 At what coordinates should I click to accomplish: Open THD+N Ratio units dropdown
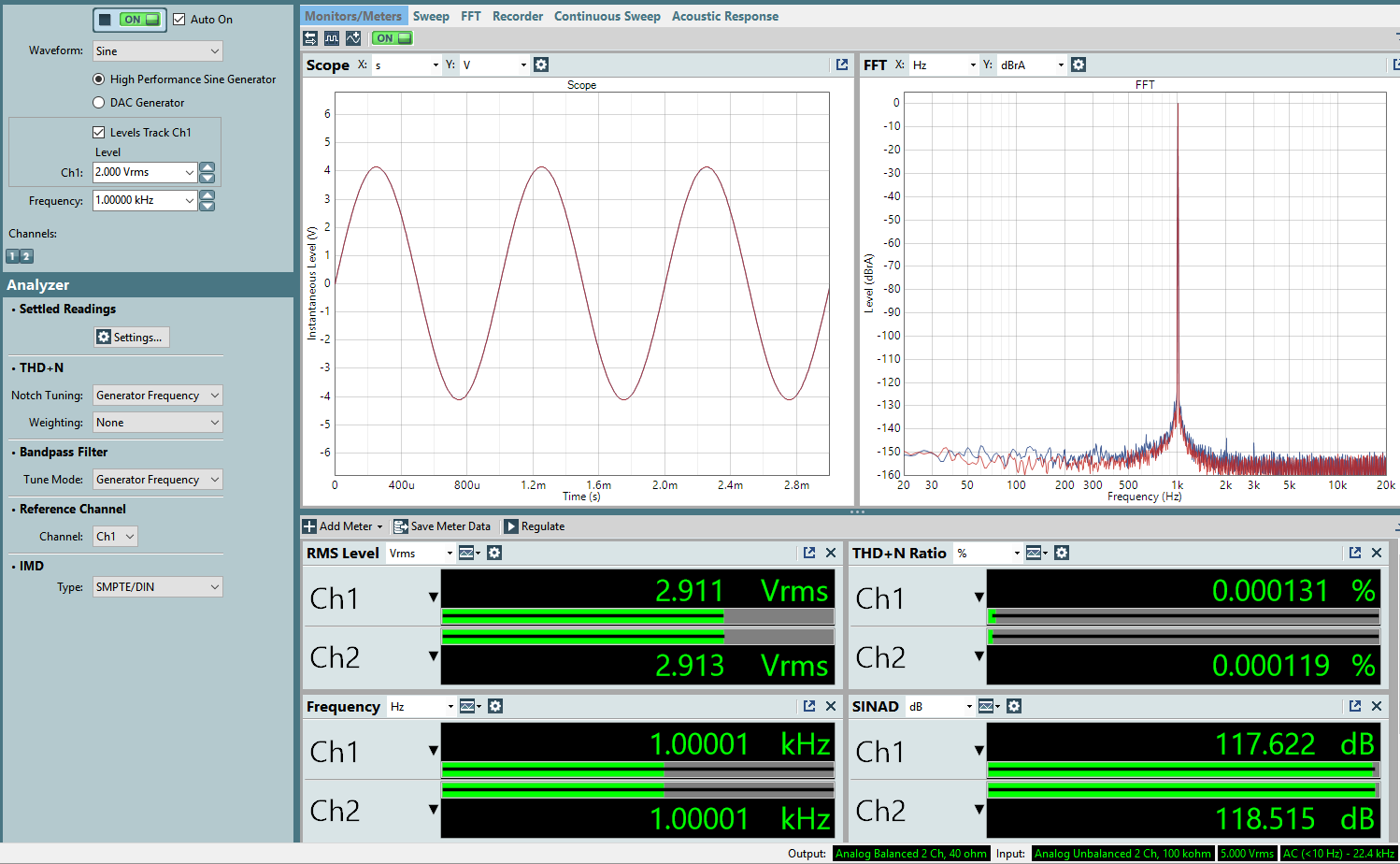pos(989,553)
